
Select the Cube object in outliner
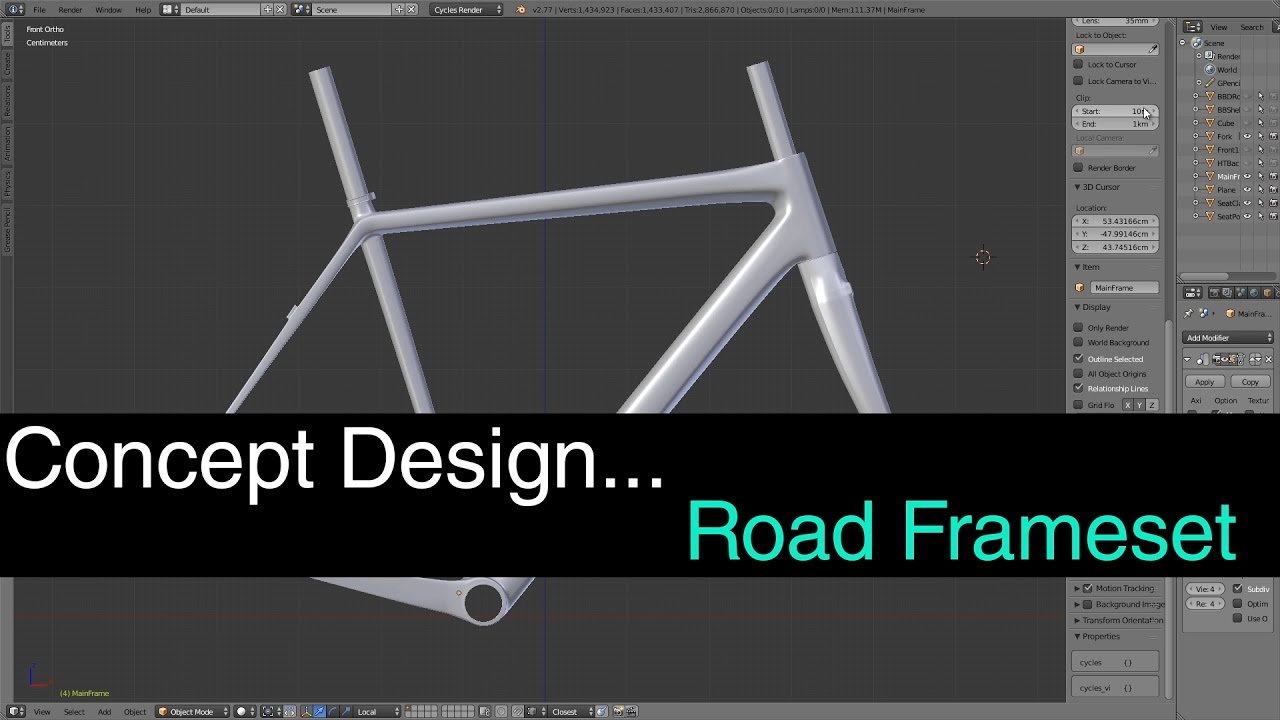point(1225,123)
